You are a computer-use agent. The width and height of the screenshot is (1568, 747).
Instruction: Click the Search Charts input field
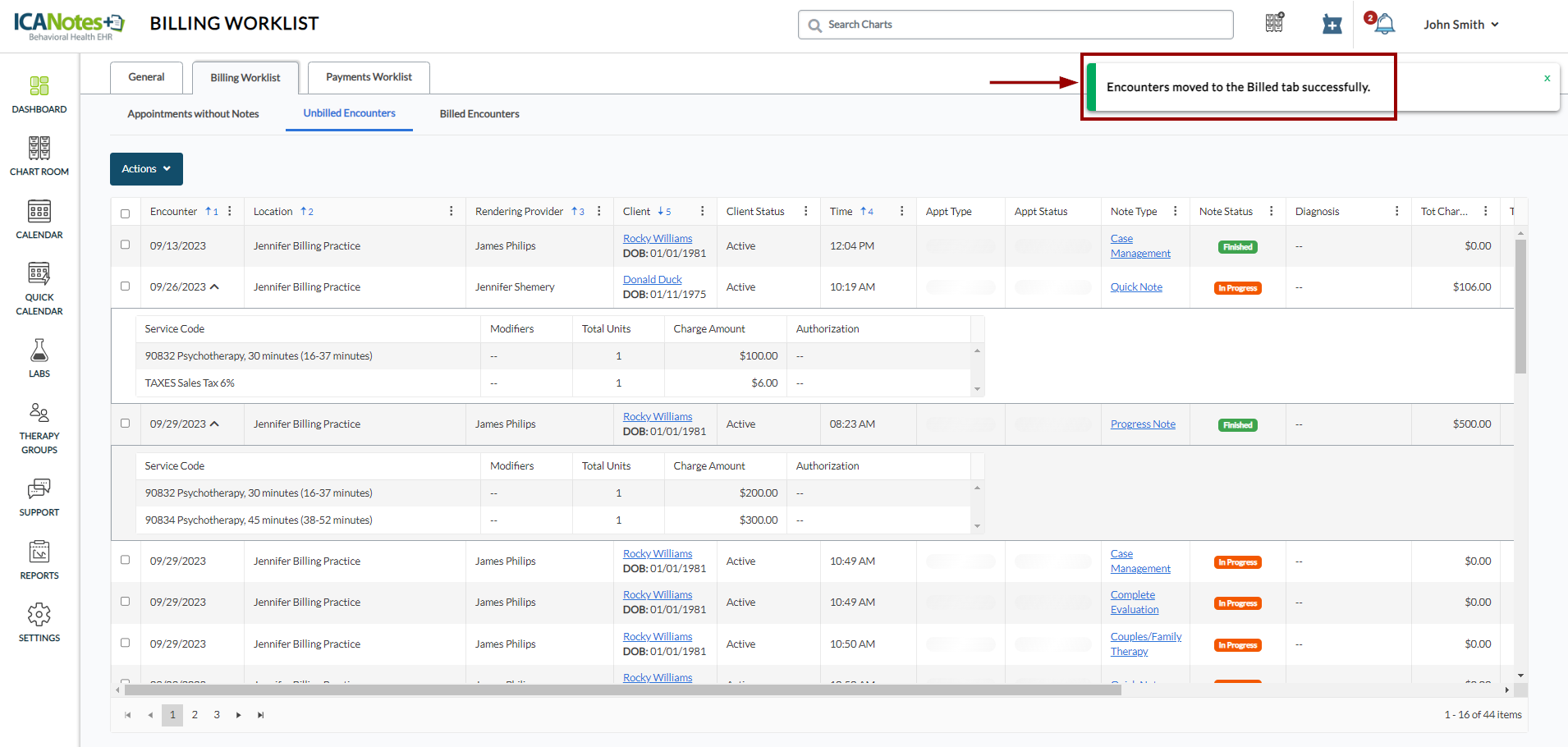pos(1016,25)
